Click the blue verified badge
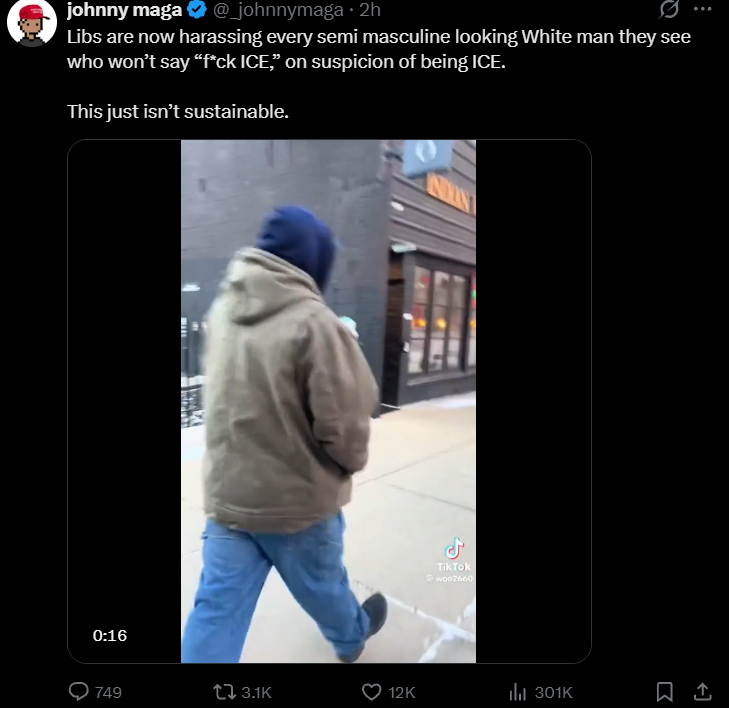The image size is (729, 708). pos(197,10)
